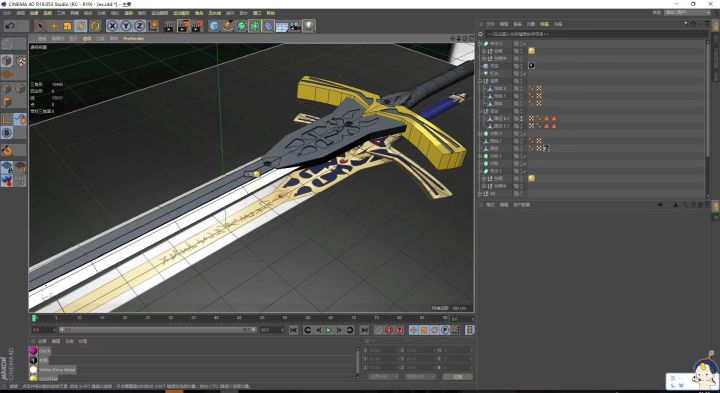Click the timeline preview range slider bar
This screenshot has width=720, height=393.
pyautogui.click(x=158, y=330)
